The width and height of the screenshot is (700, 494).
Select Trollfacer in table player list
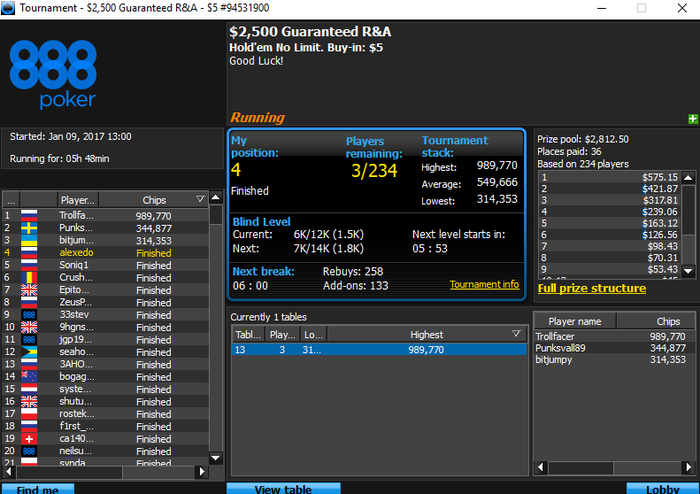click(x=615, y=336)
